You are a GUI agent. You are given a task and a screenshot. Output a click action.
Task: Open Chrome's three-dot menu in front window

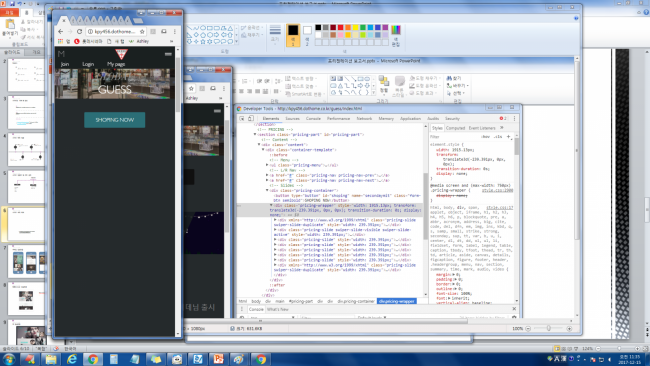click(175, 32)
